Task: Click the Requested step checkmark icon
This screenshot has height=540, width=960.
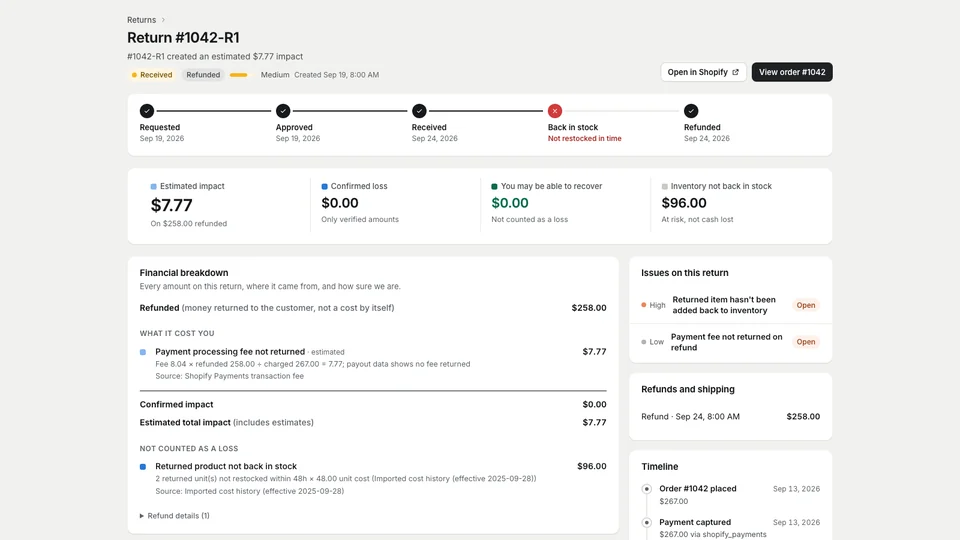Action: click(x=146, y=111)
